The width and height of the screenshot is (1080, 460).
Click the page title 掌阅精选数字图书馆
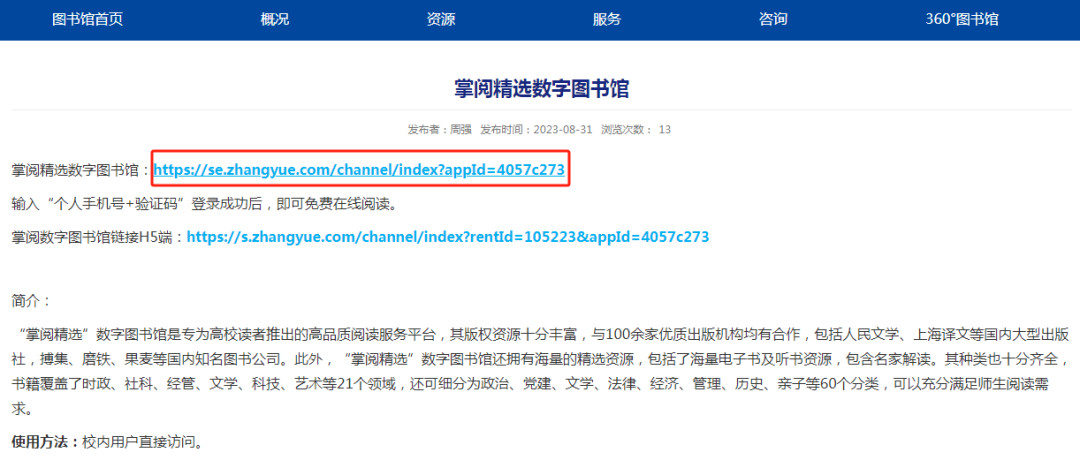click(x=540, y=90)
